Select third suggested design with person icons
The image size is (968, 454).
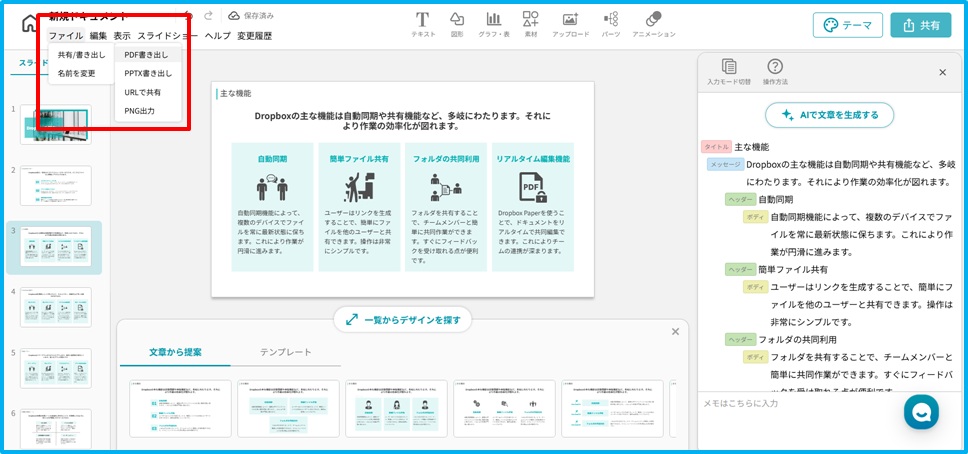coord(396,409)
